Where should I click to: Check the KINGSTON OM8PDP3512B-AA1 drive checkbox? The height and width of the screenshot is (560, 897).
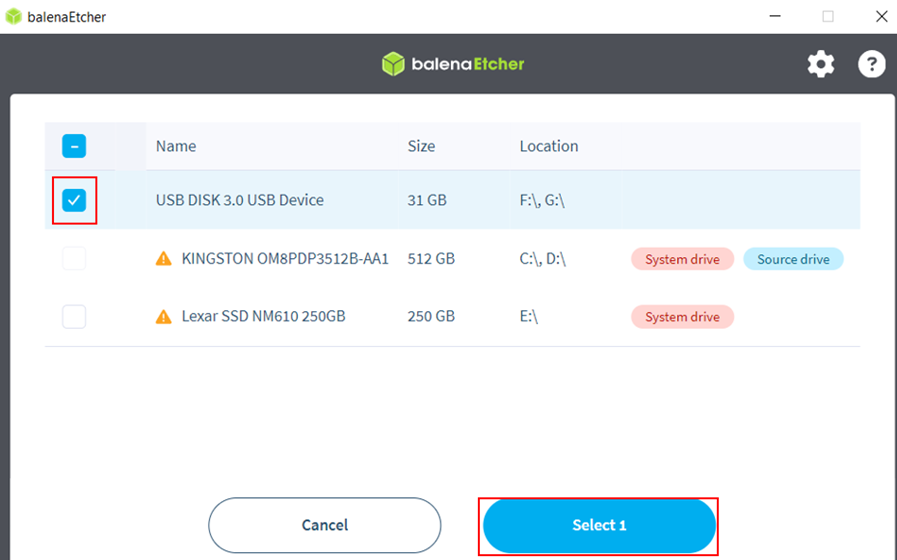tap(74, 259)
